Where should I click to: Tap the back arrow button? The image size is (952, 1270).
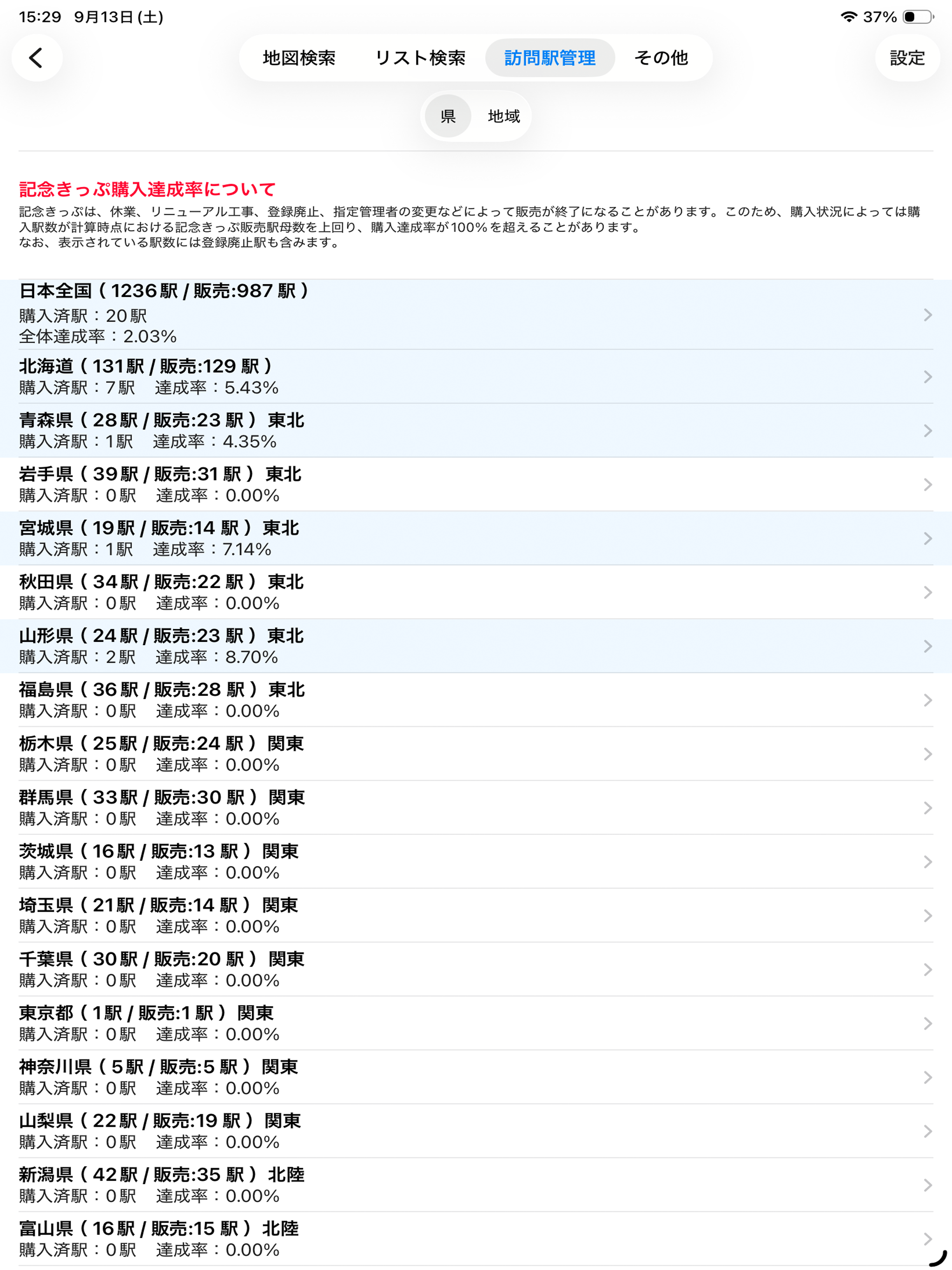pos(37,58)
